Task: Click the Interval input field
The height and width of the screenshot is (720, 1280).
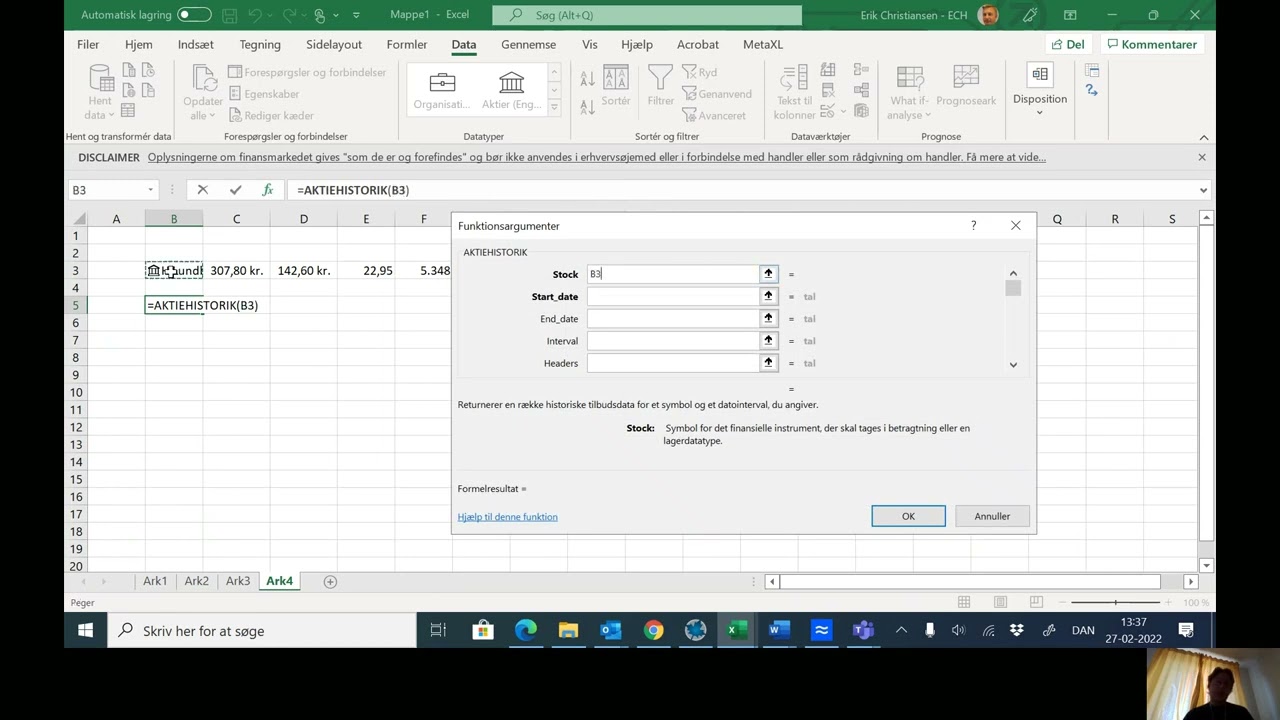Action: 672,341
